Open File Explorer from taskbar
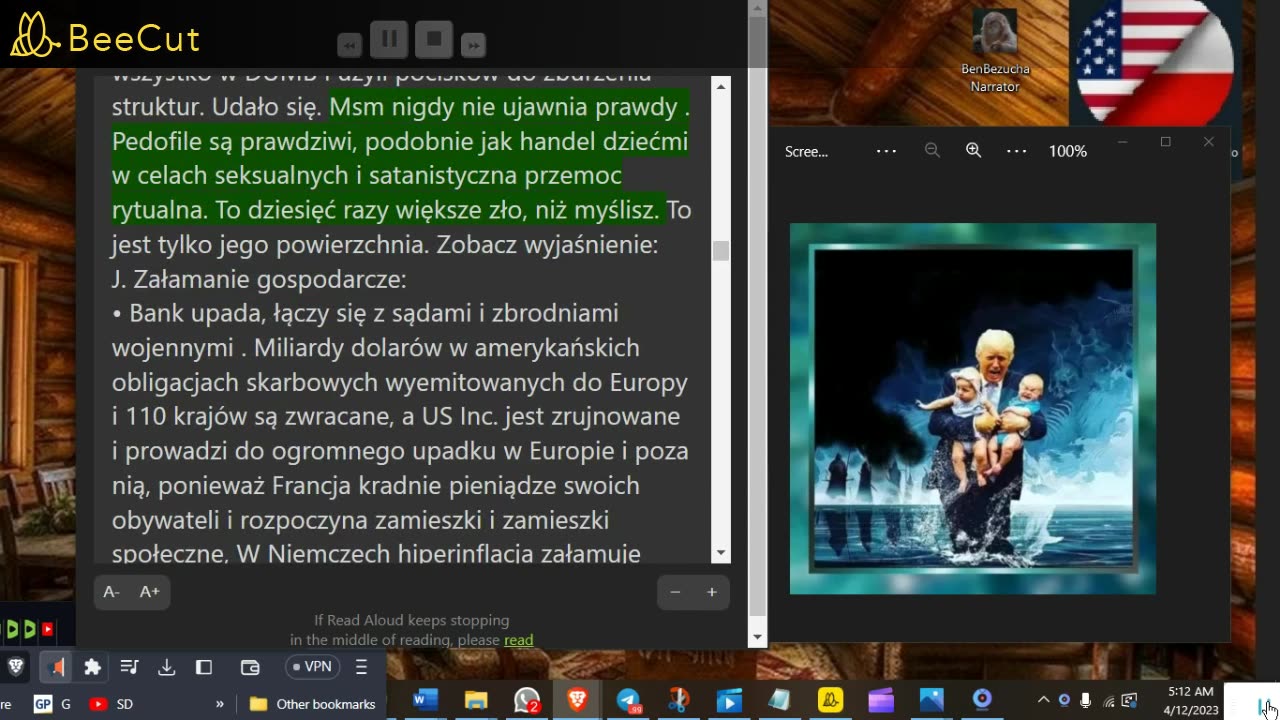Image resolution: width=1280 pixels, height=720 pixels. [x=476, y=700]
